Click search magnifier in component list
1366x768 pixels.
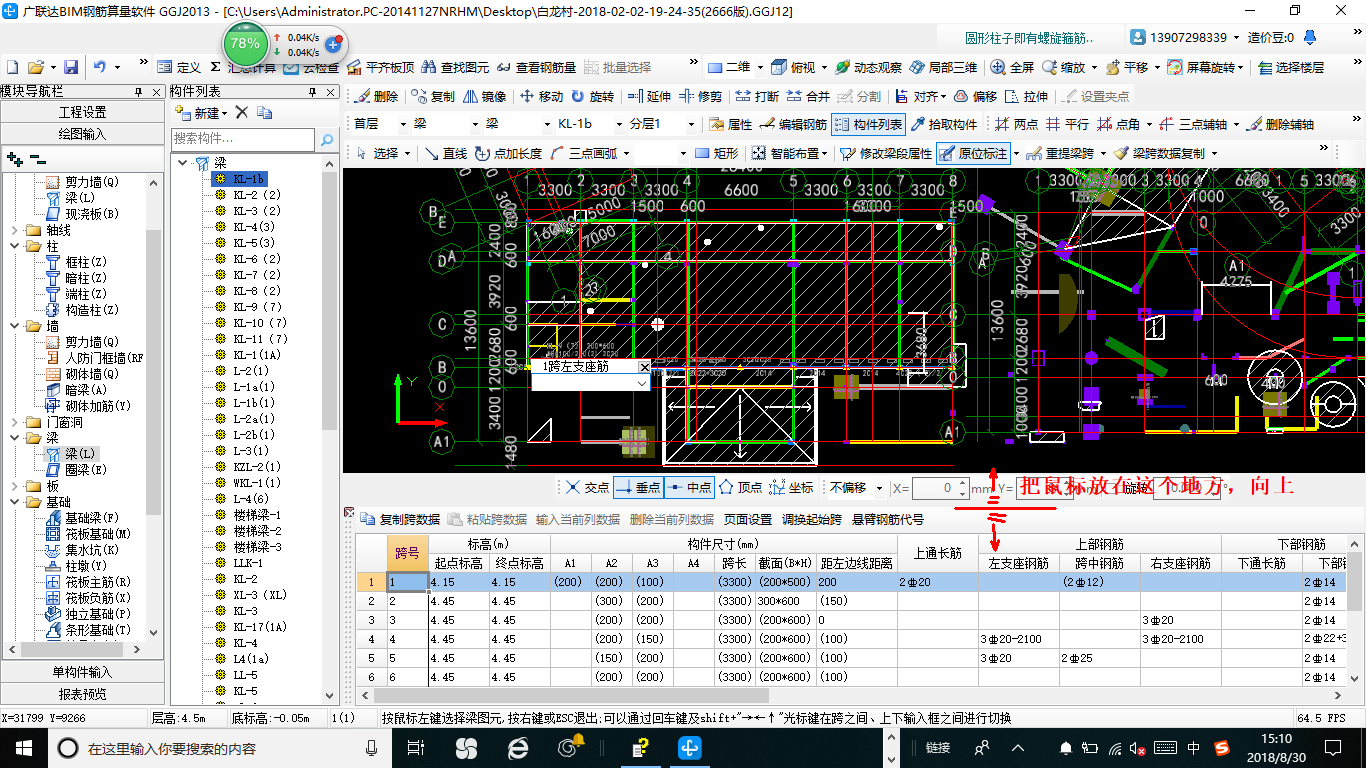pyautogui.click(x=327, y=140)
